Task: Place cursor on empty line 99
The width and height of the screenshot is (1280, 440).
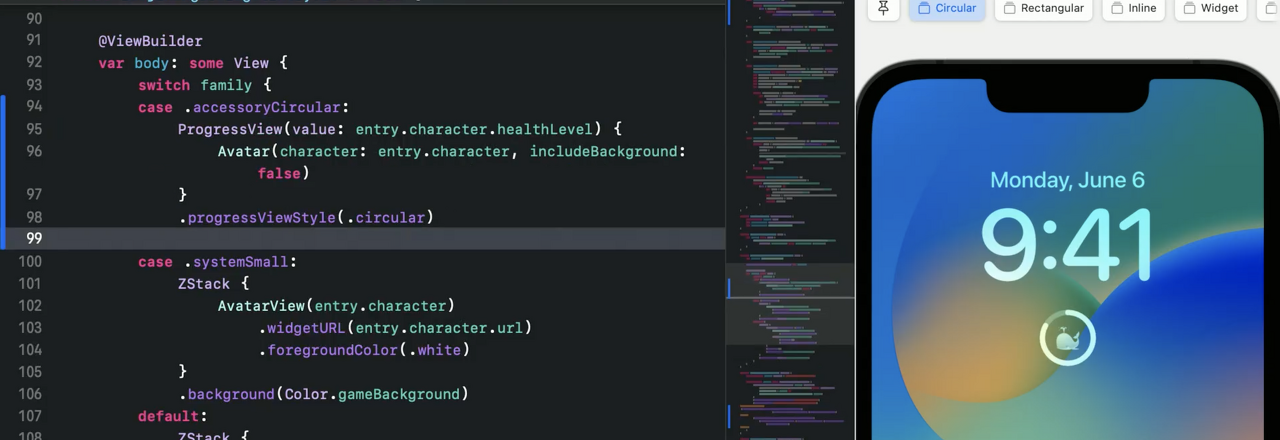Action: (362, 238)
